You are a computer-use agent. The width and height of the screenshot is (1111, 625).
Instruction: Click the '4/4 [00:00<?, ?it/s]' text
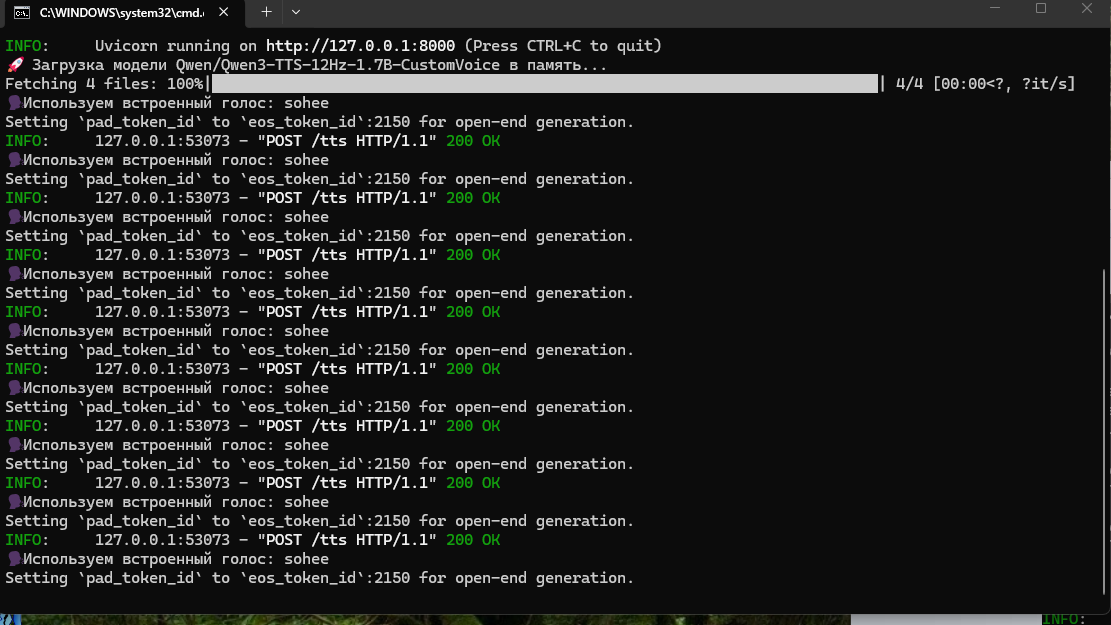pos(985,84)
